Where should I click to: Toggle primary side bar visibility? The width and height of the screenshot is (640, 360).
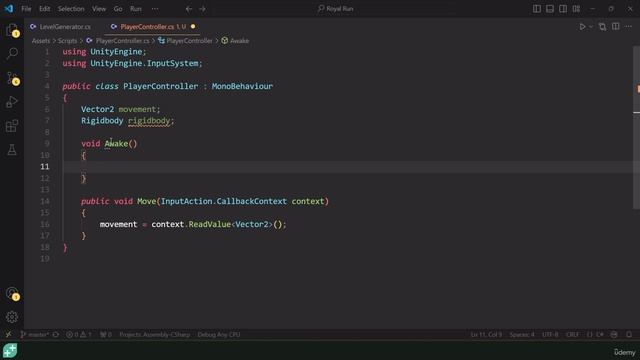point(537,9)
